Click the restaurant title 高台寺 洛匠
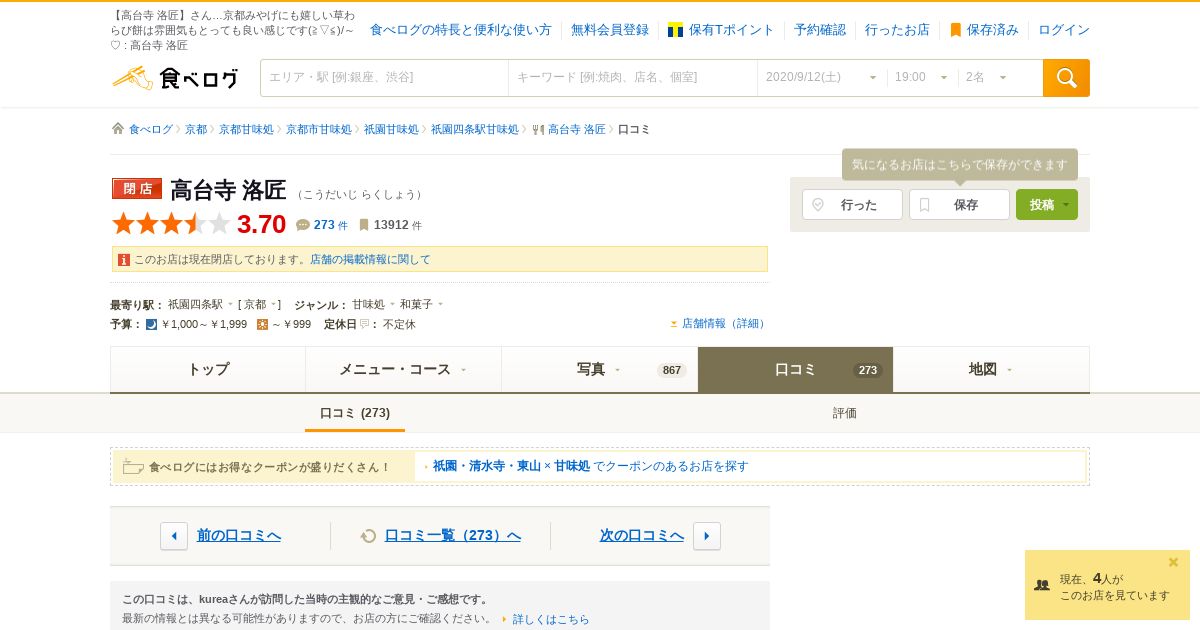The image size is (1200, 630). click(228, 190)
